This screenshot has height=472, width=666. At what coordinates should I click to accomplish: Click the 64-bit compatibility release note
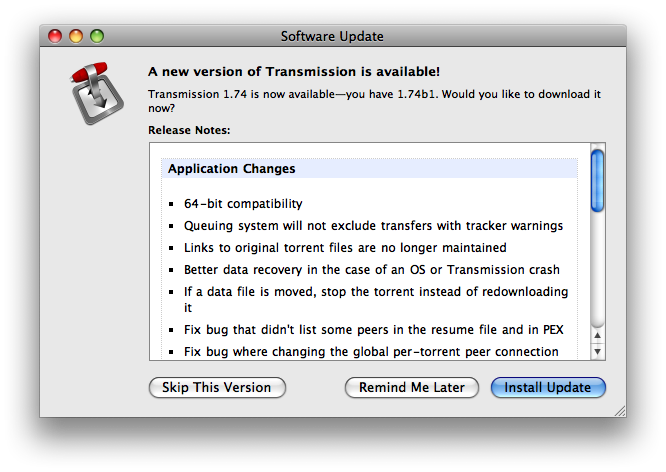tap(243, 204)
